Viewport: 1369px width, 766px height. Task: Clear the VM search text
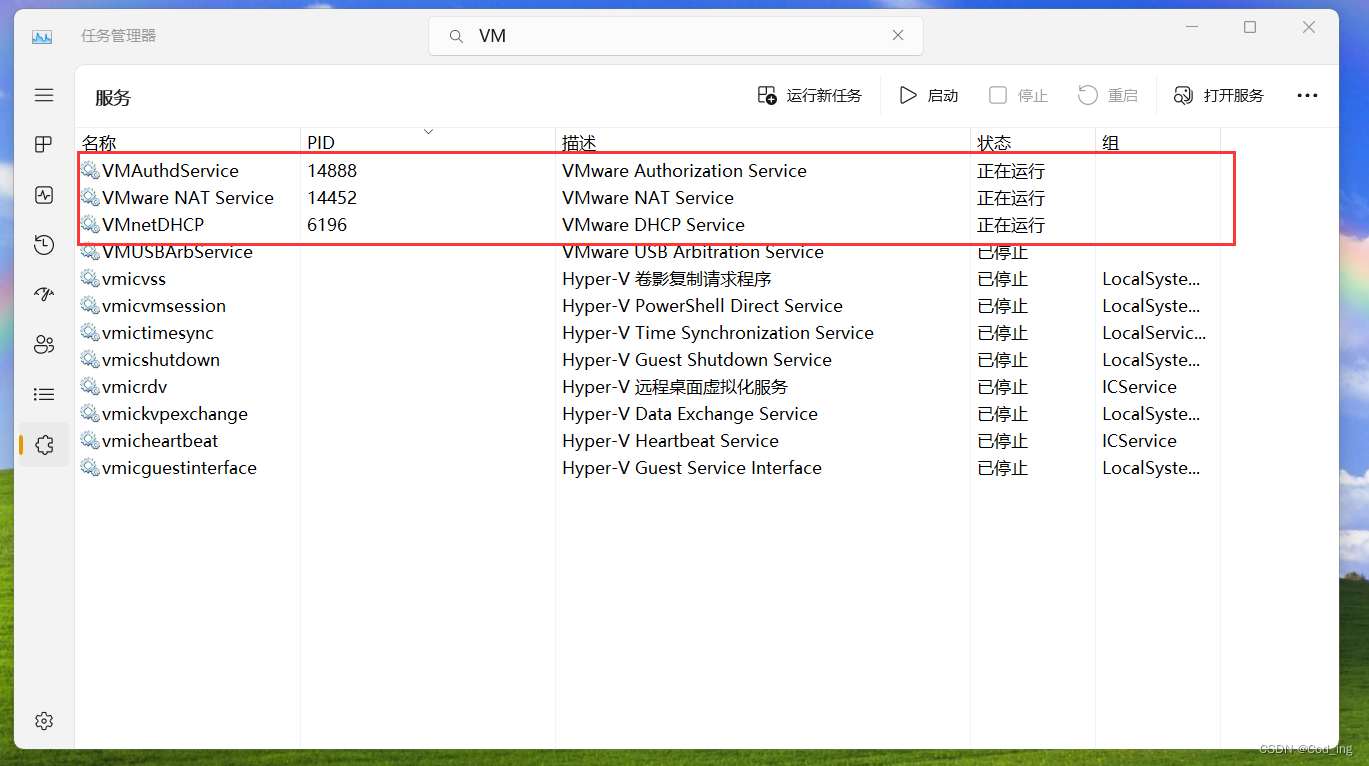(898, 35)
